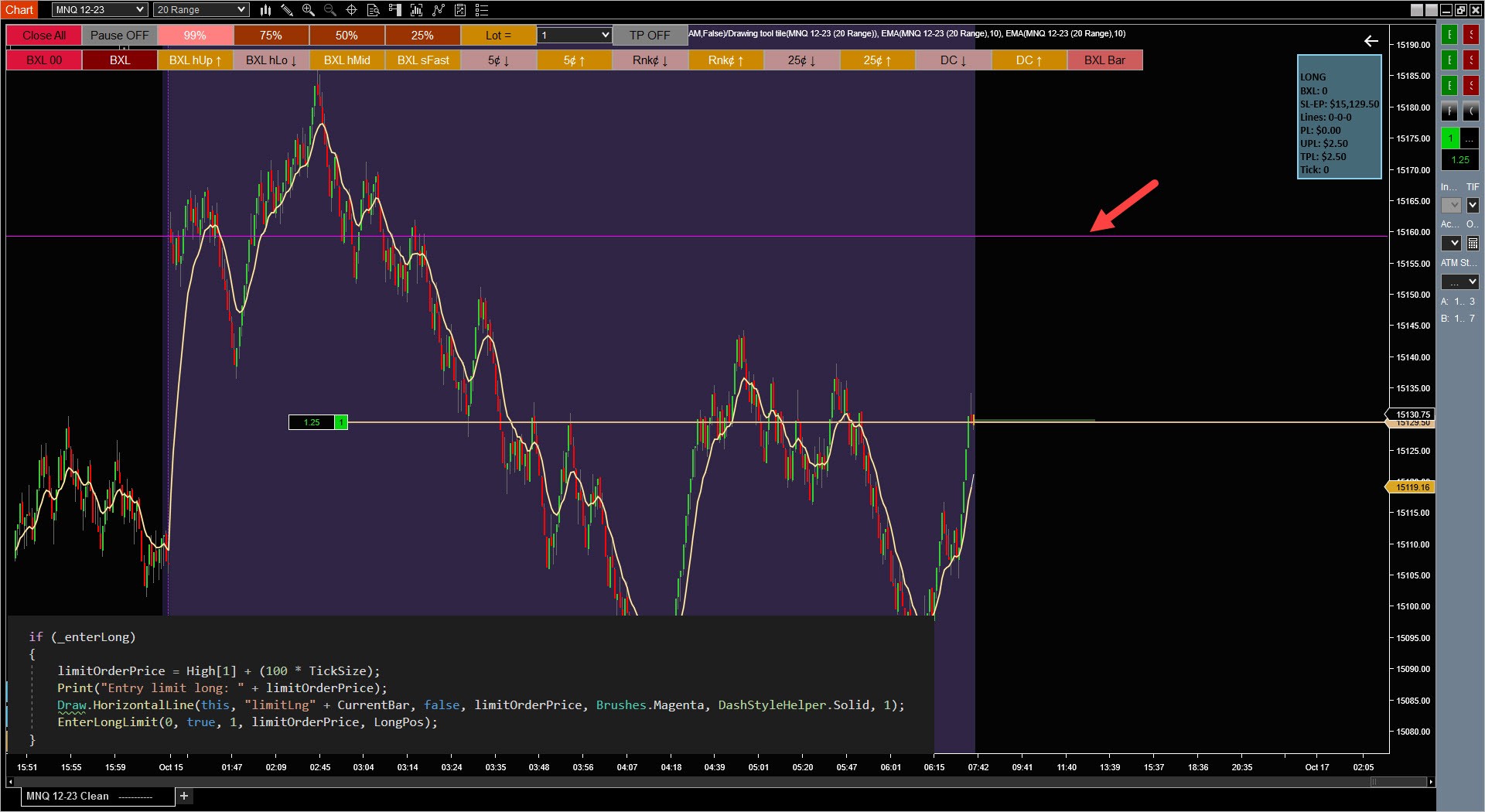Click the BXL 00 button
This screenshot has width=1485, height=812.
[44, 60]
